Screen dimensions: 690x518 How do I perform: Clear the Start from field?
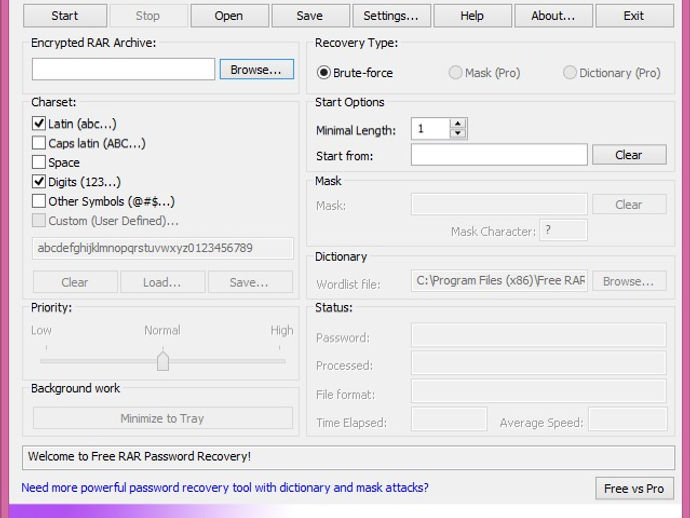click(629, 155)
